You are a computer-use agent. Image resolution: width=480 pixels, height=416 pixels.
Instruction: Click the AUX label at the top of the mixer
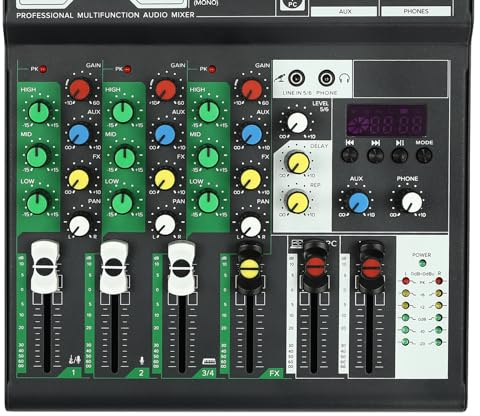pos(345,11)
